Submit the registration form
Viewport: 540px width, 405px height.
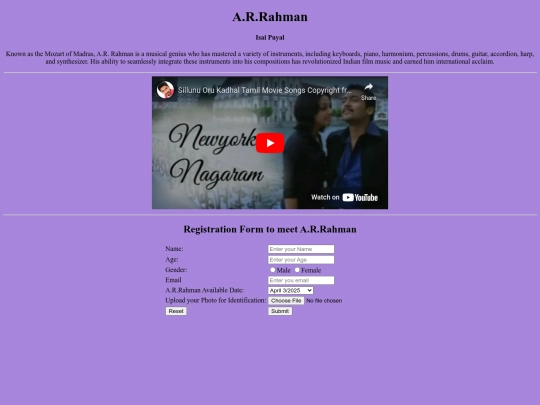[x=280, y=311]
